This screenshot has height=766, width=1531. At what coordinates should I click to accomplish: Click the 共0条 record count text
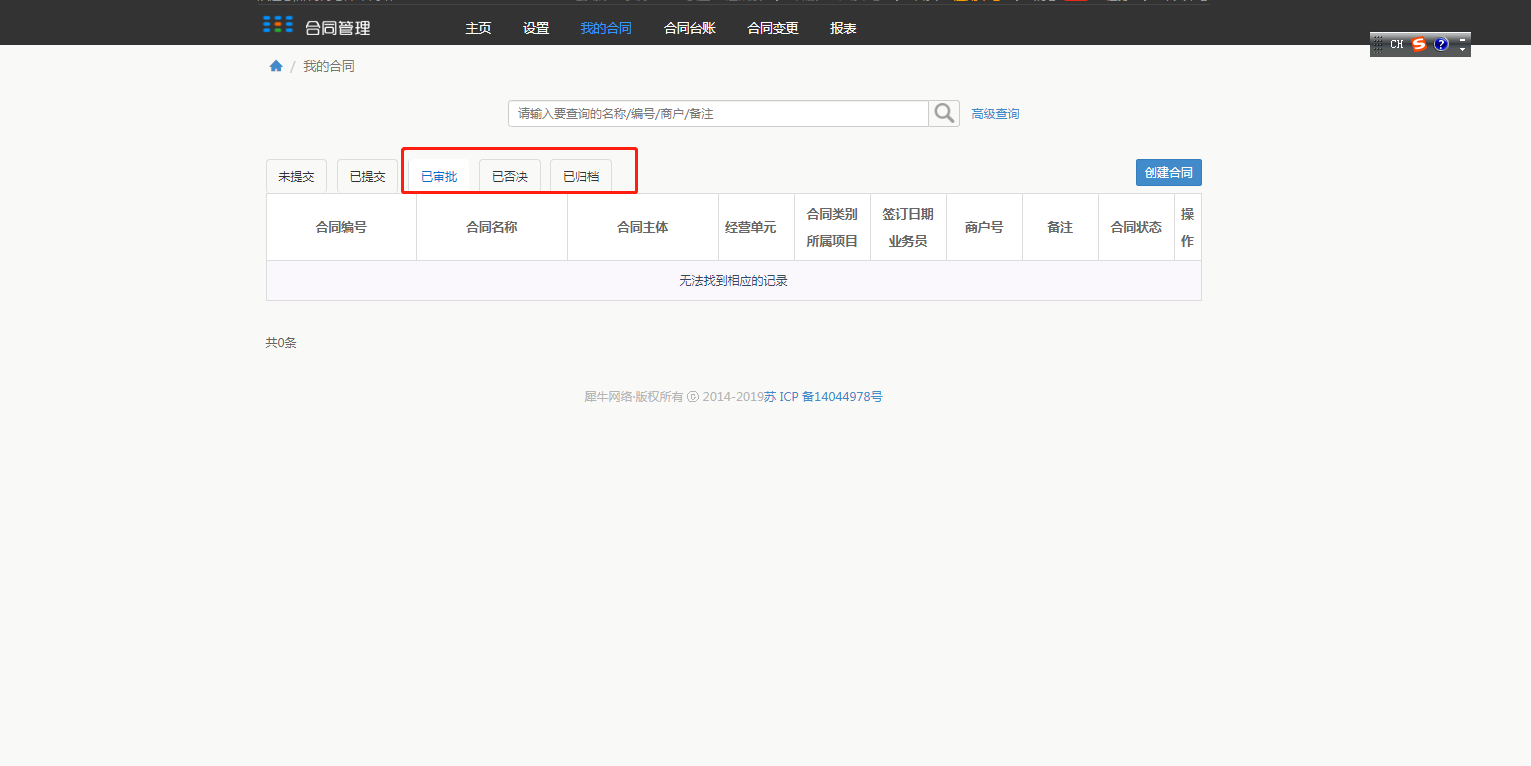point(281,343)
